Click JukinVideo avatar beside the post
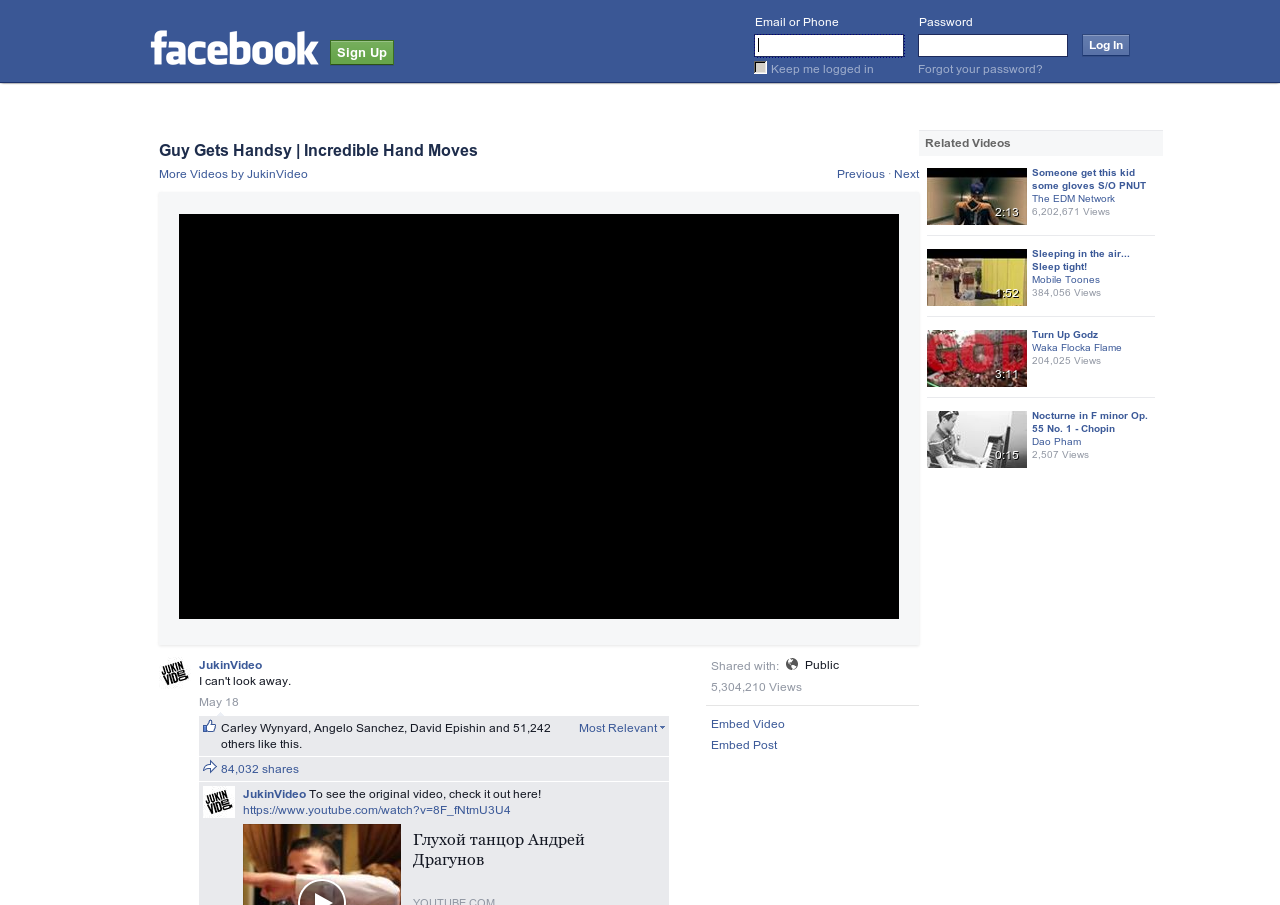 (x=175, y=673)
